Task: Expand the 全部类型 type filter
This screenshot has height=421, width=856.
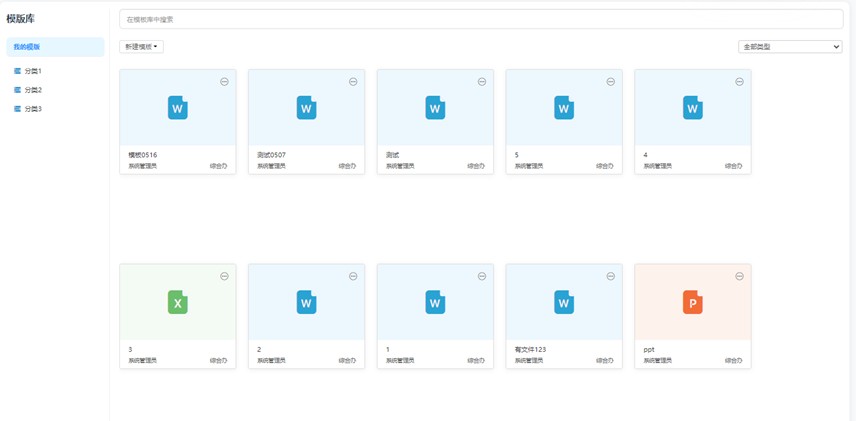Action: coord(789,47)
